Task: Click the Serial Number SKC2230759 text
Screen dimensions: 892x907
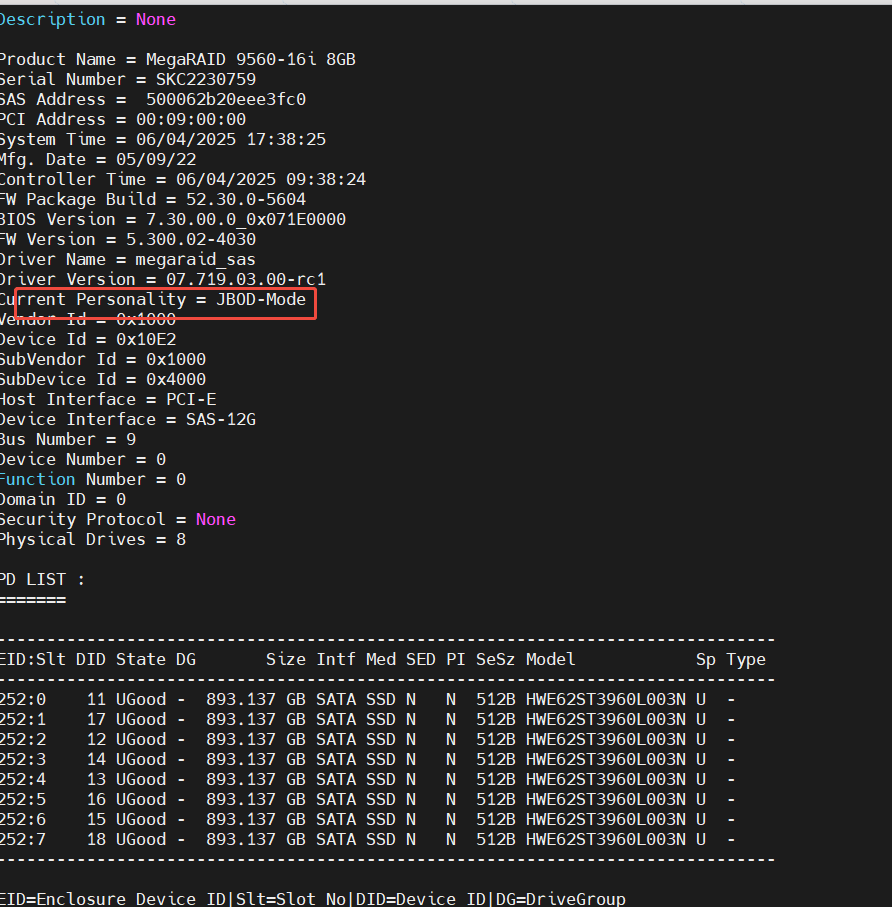Action: click(128, 79)
